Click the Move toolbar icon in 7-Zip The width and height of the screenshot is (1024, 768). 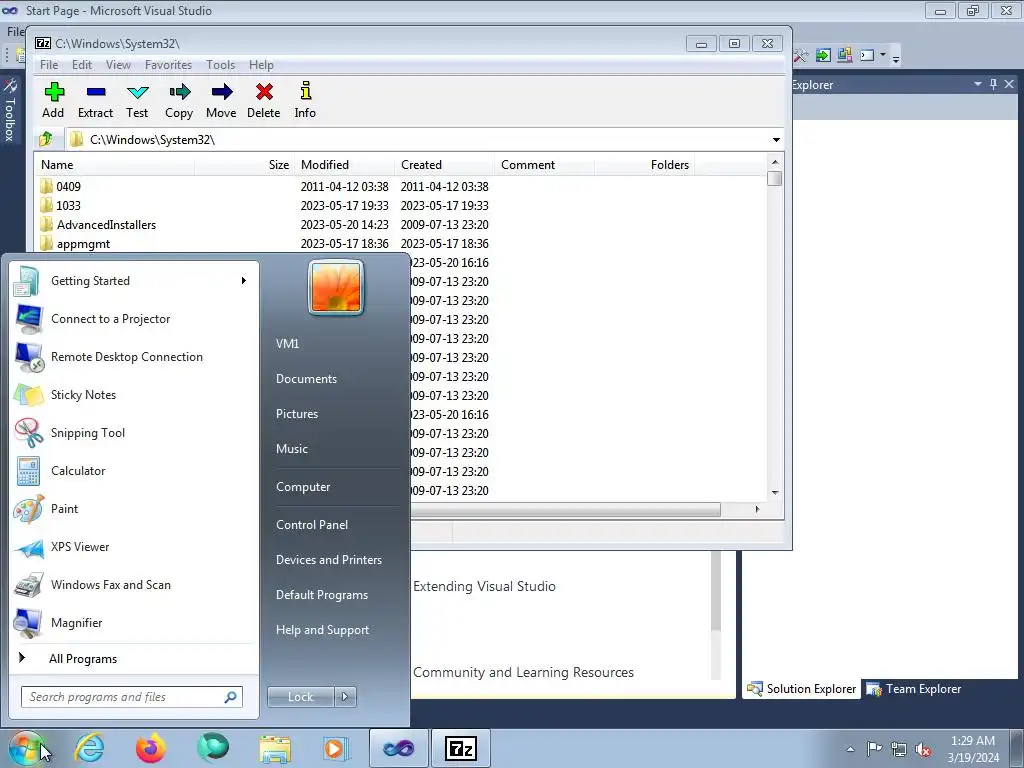point(221,101)
